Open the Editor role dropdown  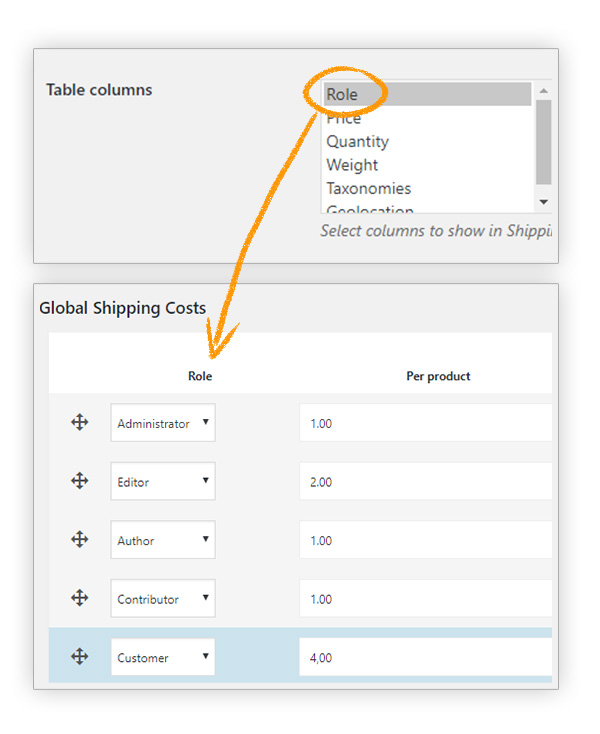pyautogui.click(x=163, y=482)
